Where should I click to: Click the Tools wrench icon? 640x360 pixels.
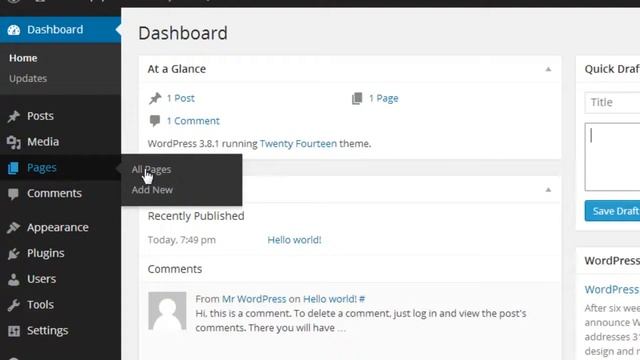tap(13, 305)
